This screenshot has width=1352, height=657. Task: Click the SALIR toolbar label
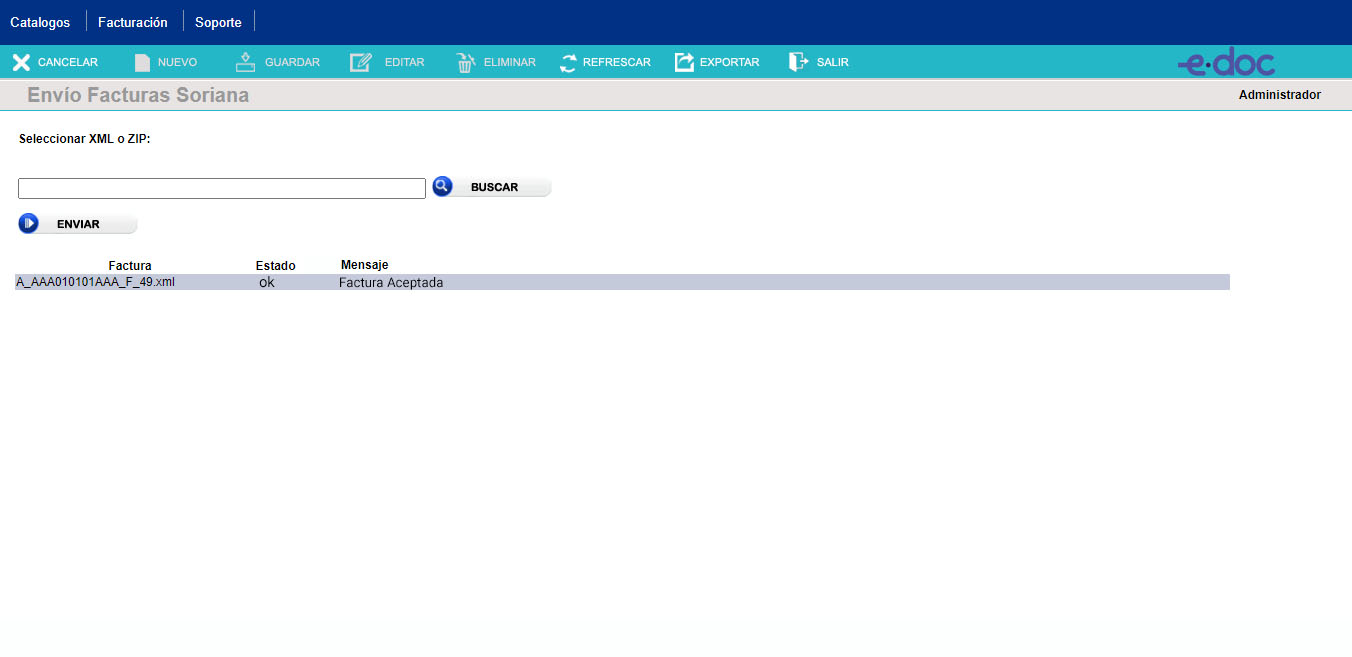pos(832,63)
